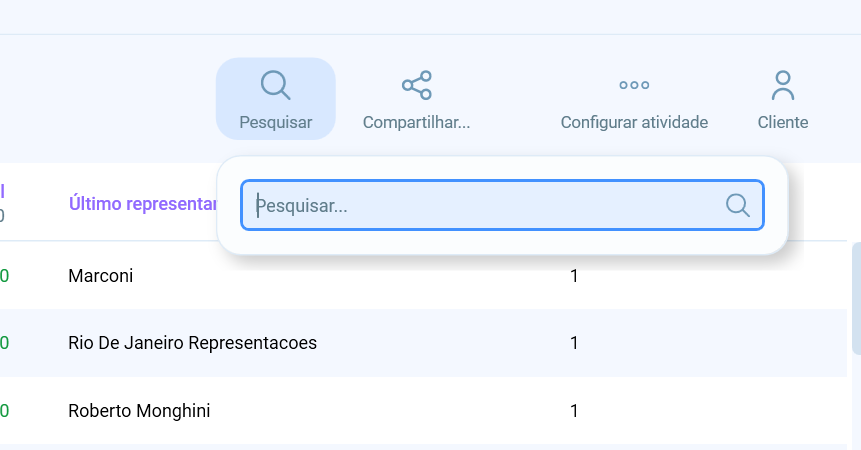Choose the Compartilhar... toolbar label
The width and height of the screenshot is (861, 450).
(416, 123)
